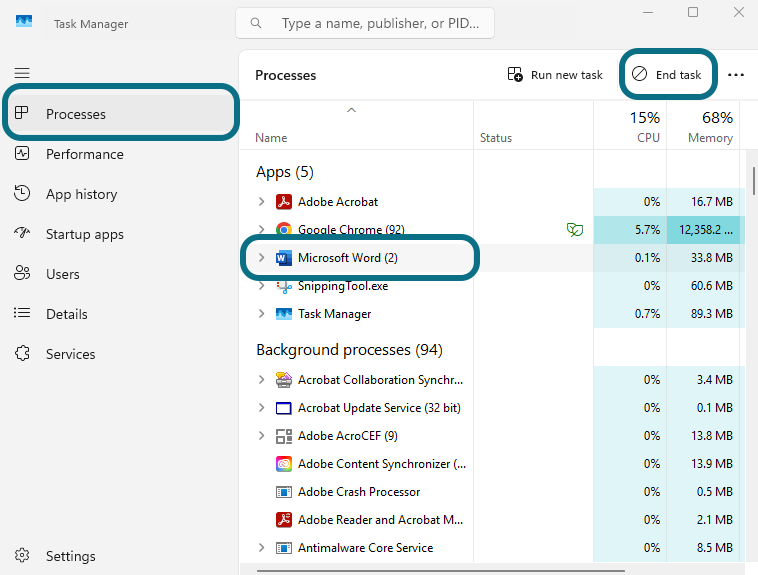Click the green efficiency mode leaf icon
This screenshot has height=575, width=758.
click(574, 229)
